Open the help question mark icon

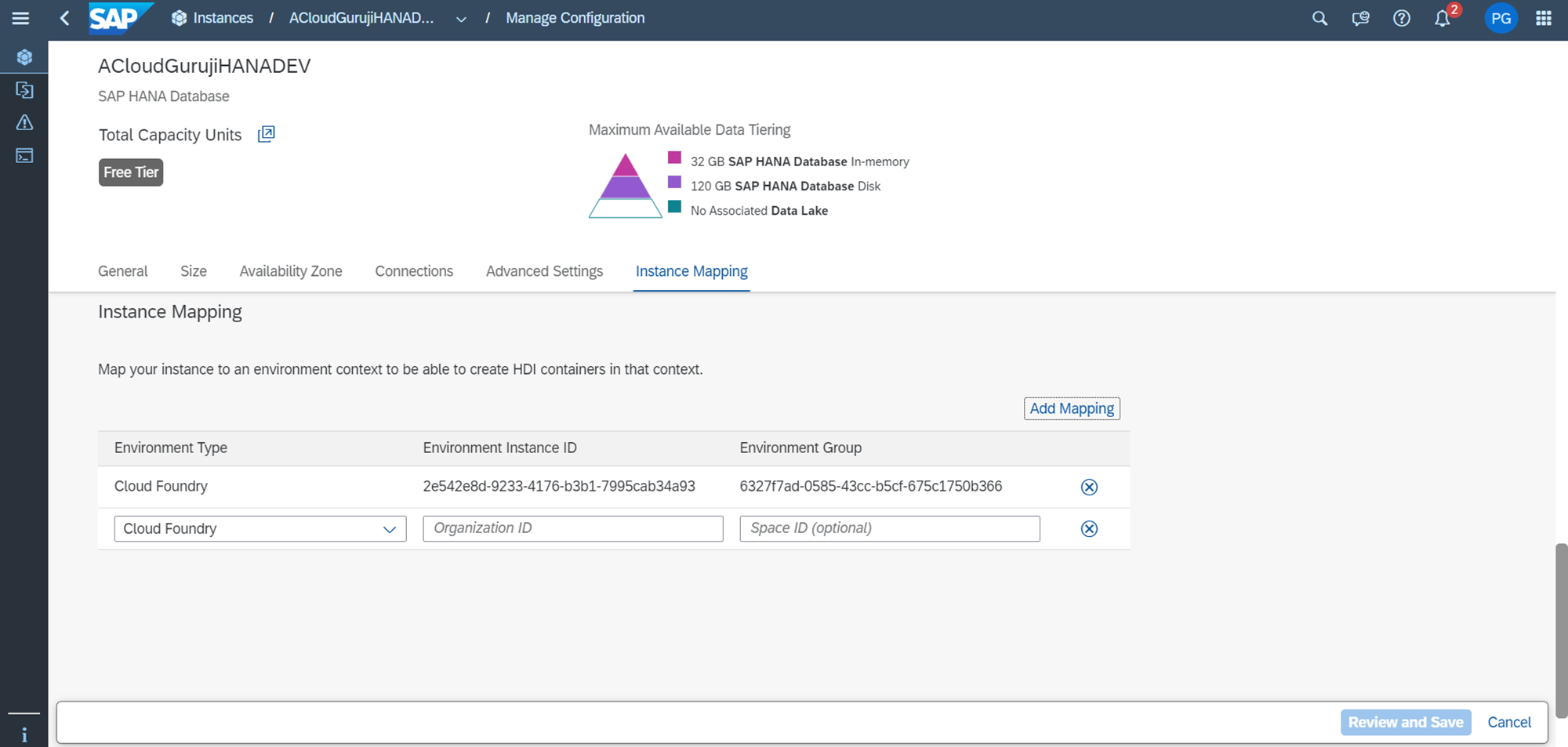click(x=1401, y=18)
